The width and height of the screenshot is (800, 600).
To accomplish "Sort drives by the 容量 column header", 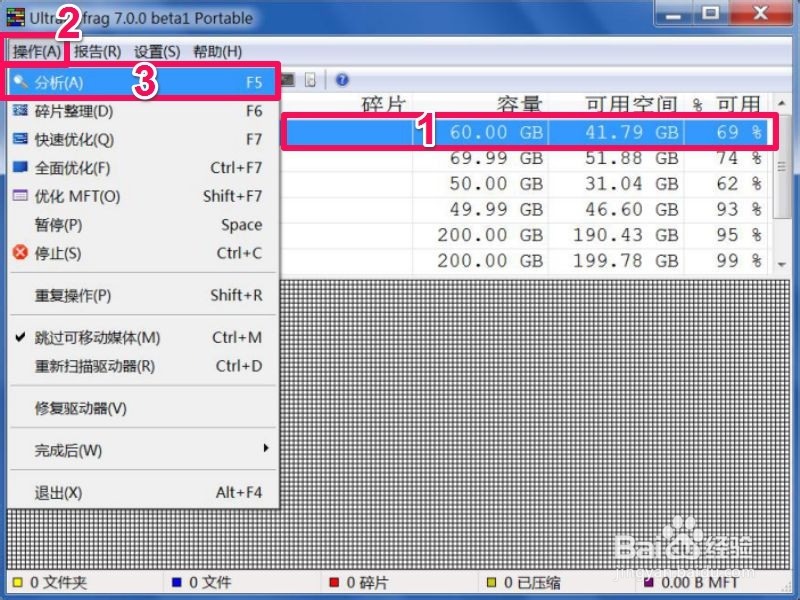I will click(x=520, y=103).
